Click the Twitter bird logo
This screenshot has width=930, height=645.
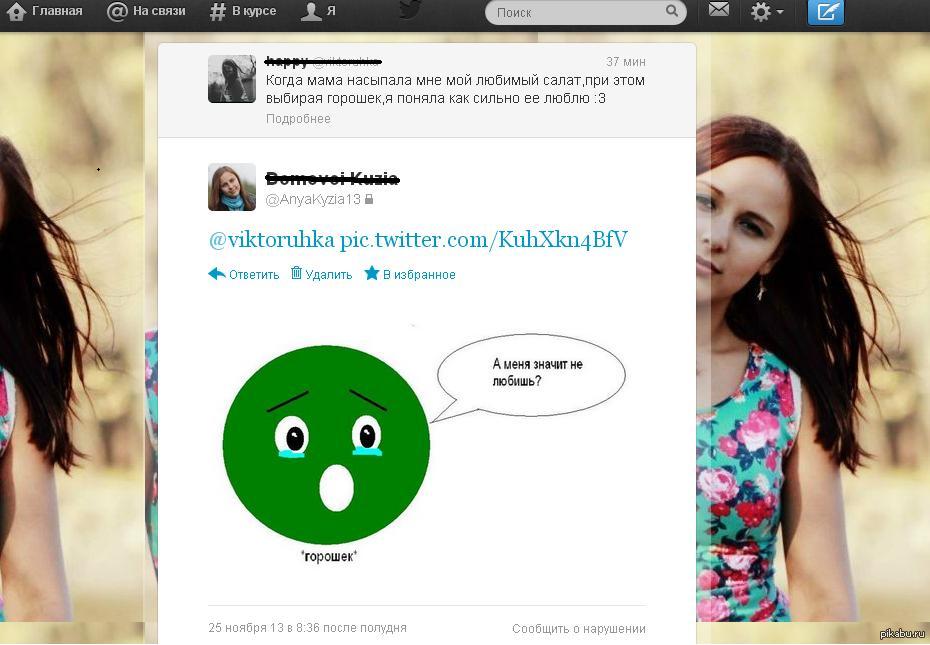pos(410,9)
